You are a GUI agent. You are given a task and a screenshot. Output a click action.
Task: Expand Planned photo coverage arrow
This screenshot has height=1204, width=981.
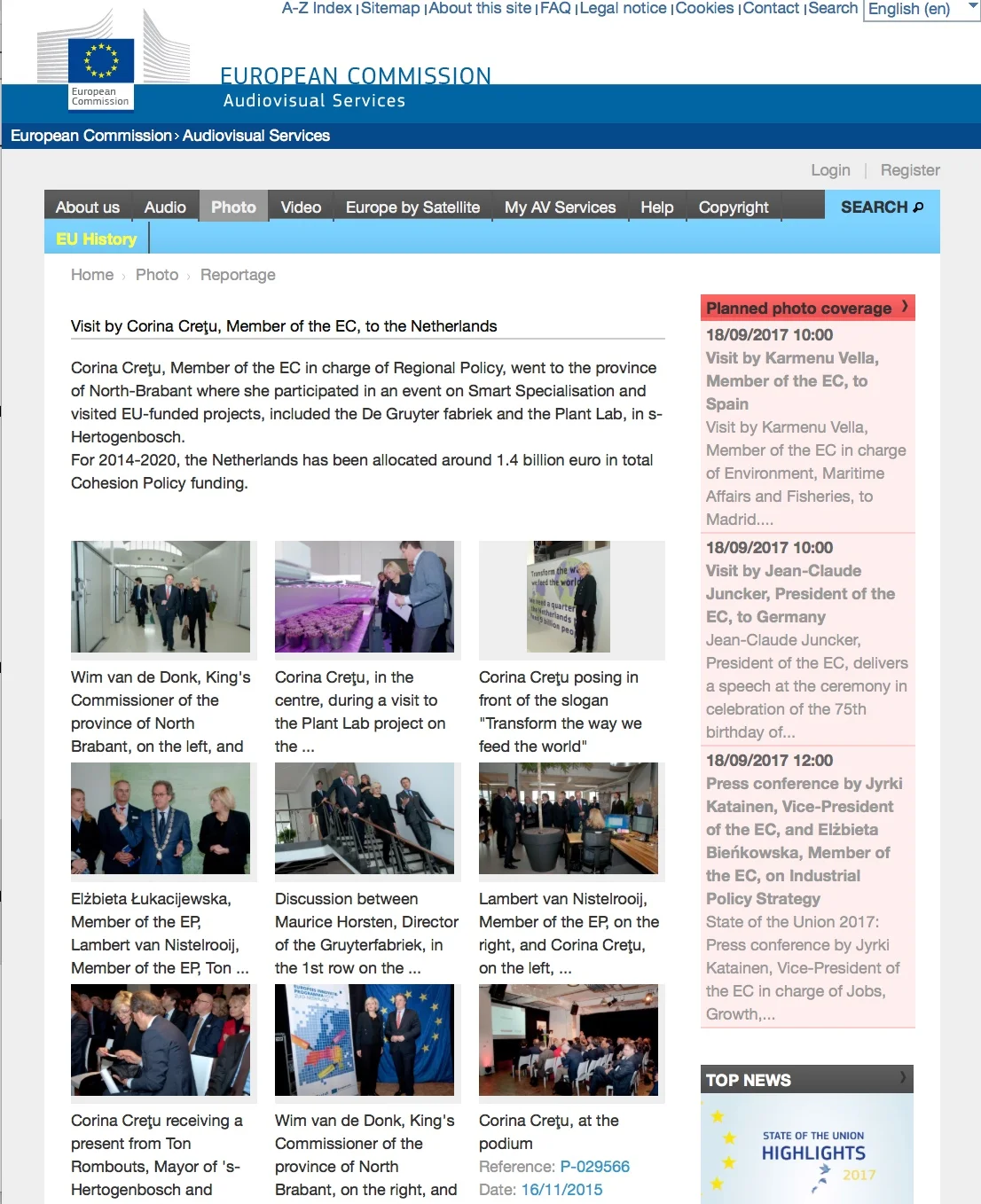tap(905, 307)
